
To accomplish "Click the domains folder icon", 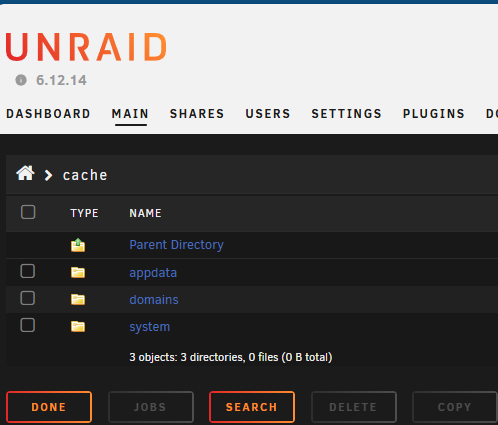I will pos(78,299).
